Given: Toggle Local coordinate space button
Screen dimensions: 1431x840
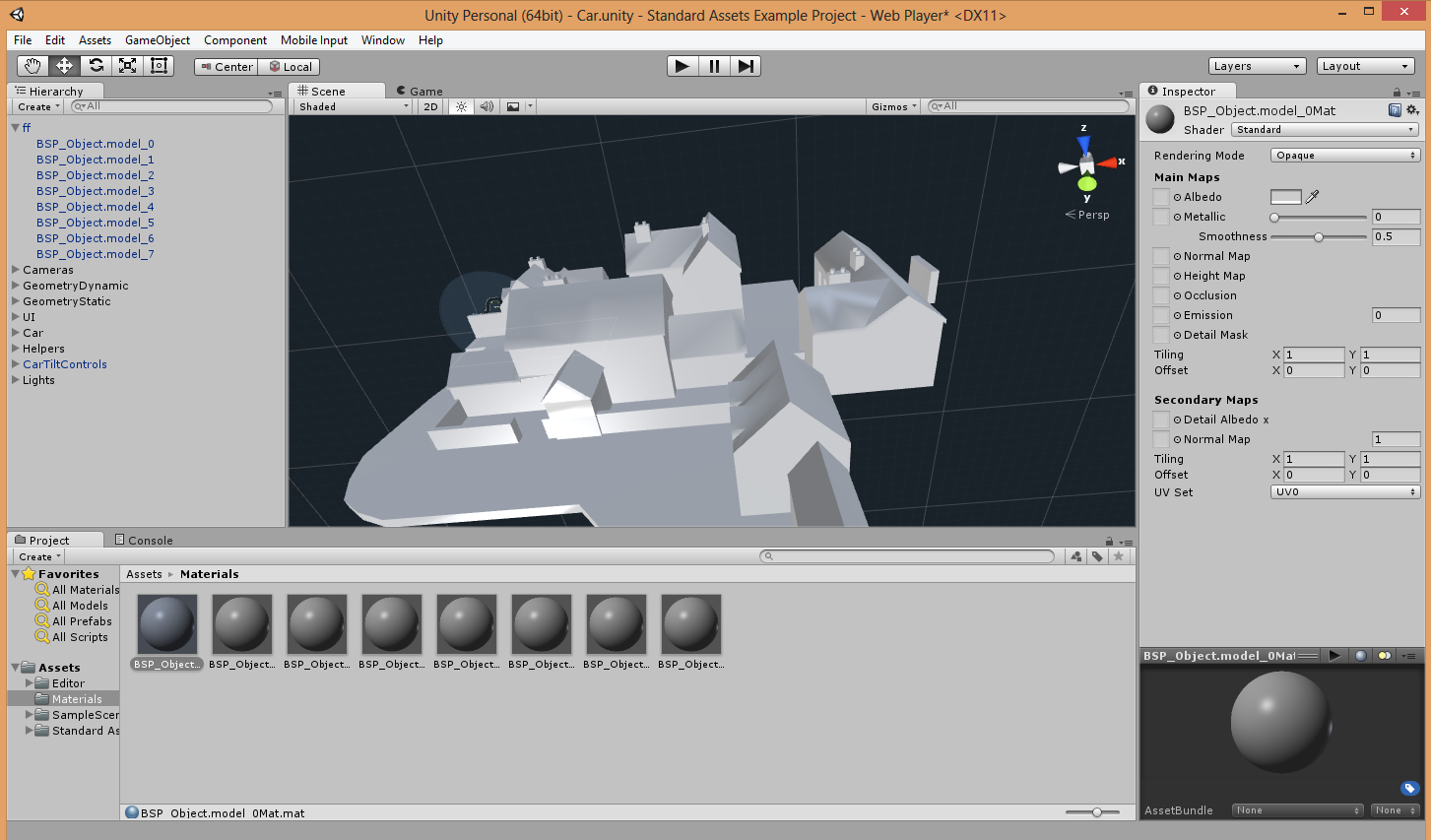Looking at the screenshot, I should (290, 67).
